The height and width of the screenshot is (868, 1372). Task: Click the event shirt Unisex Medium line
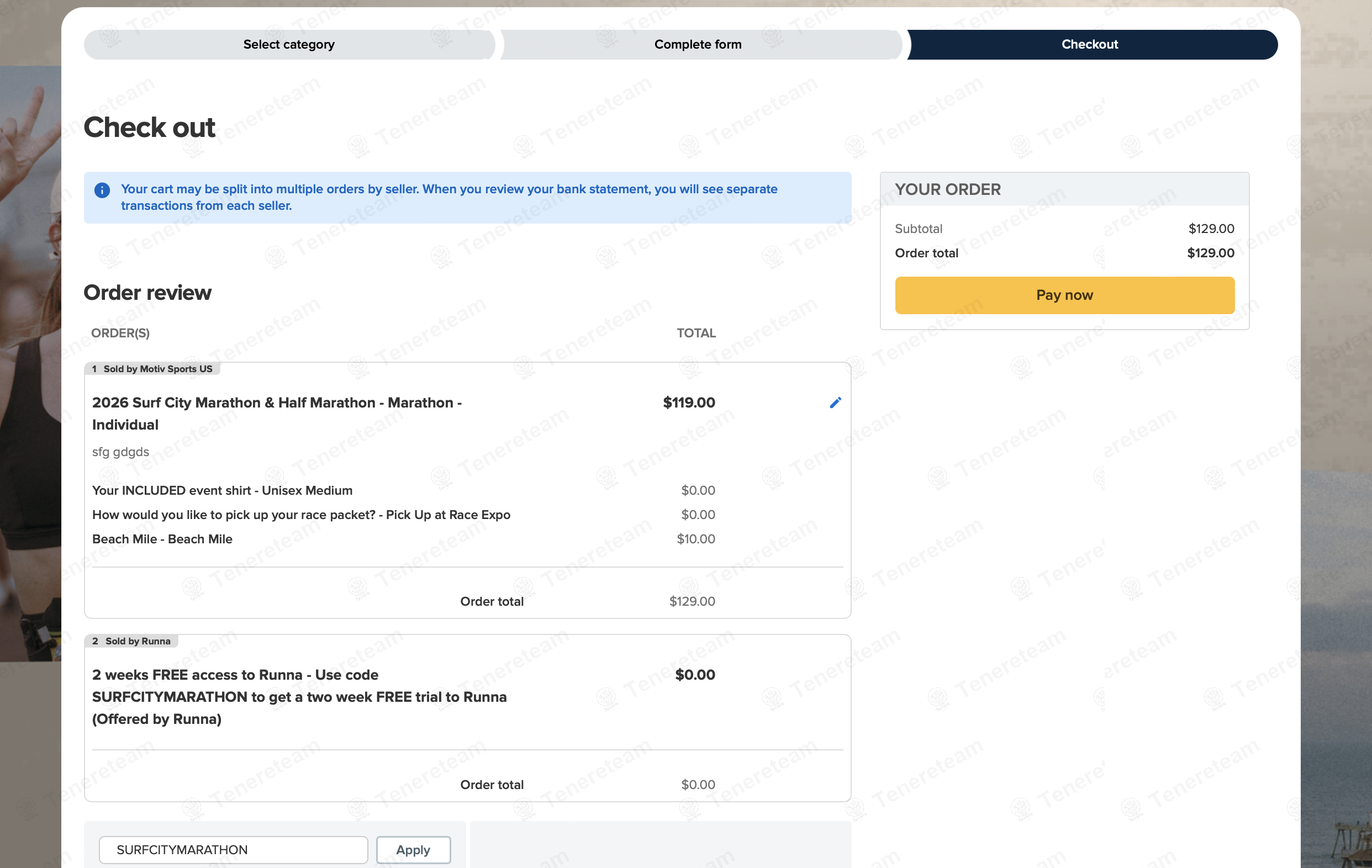222,490
